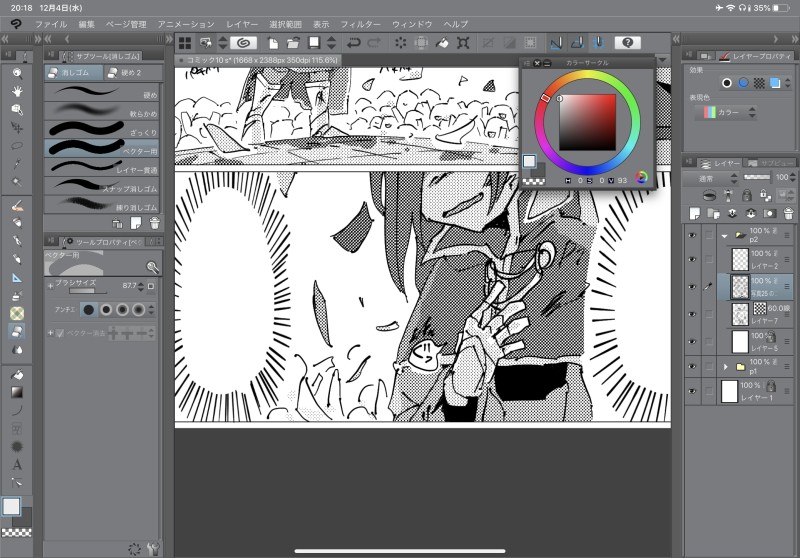This screenshot has height=558, width=800.
Task: Toggle visibility of レイヤー5 layer
Action: 692,341
